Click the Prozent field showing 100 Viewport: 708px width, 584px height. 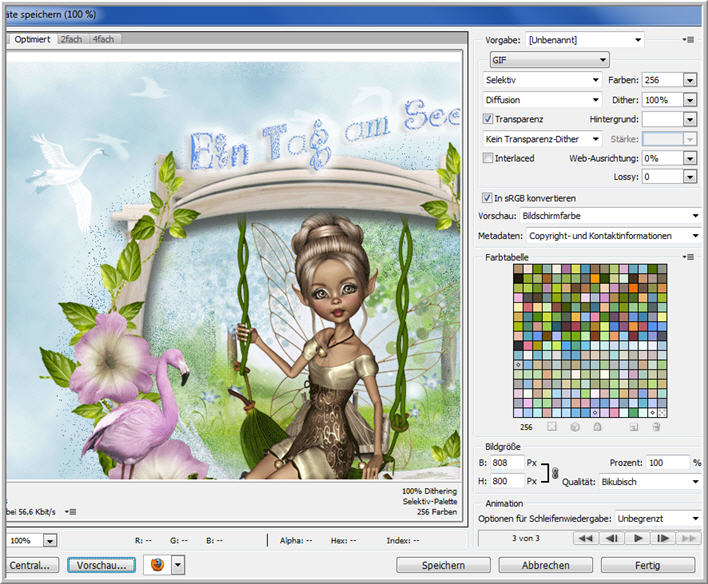coord(668,463)
